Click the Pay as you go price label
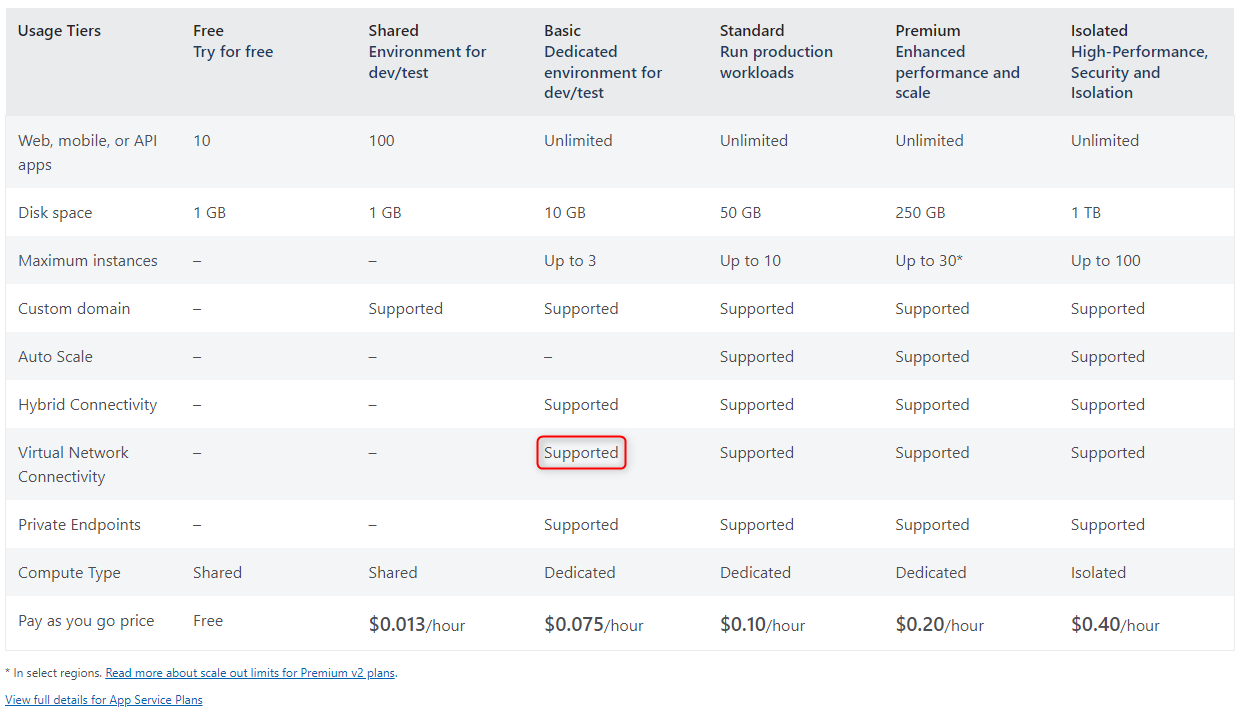 [x=86, y=621]
